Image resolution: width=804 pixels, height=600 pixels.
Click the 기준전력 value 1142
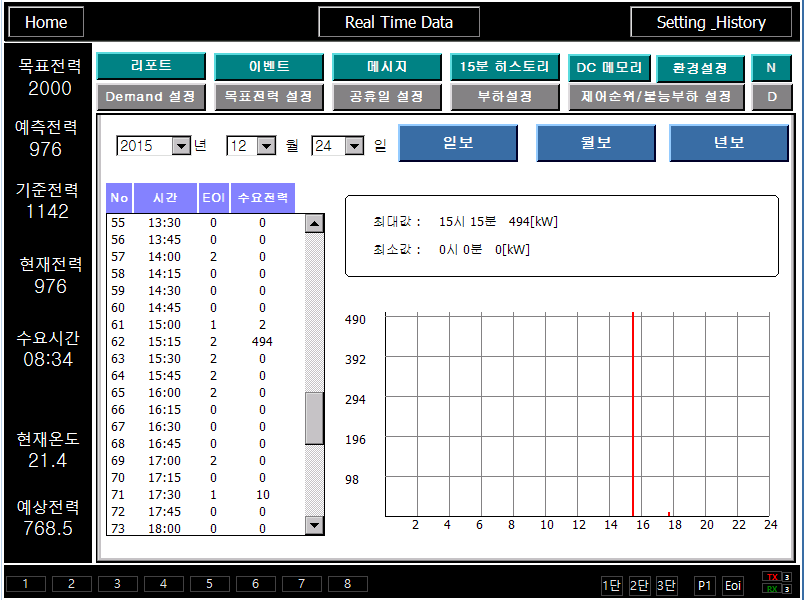47,211
